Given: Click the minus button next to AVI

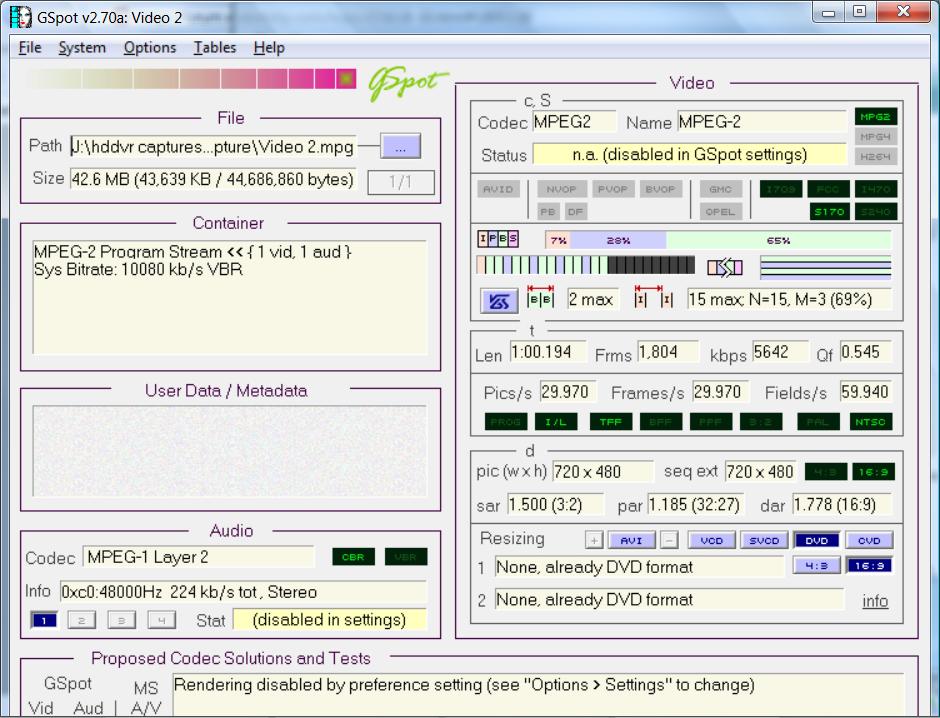Looking at the screenshot, I should click(x=668, y=540).
